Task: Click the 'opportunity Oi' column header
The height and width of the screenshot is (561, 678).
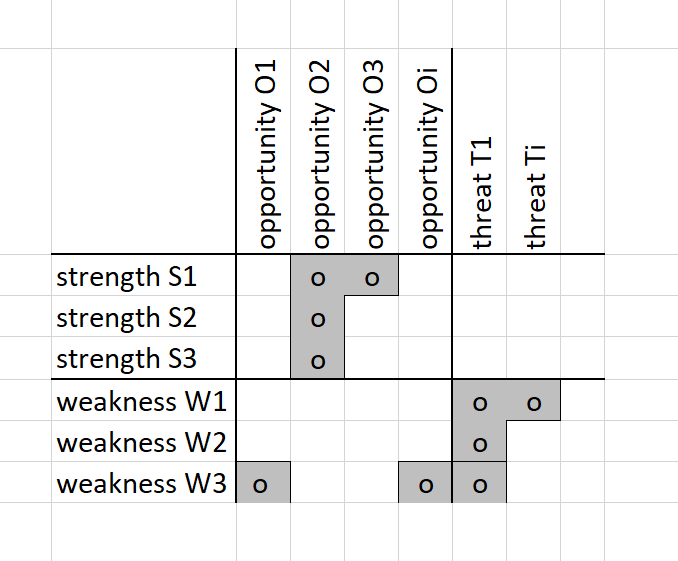Action: click(426, 150)
